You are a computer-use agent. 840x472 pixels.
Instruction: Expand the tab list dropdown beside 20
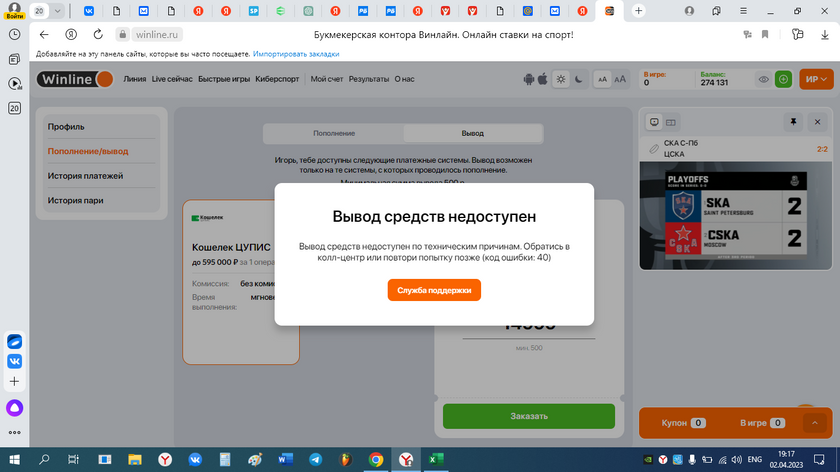click(x=57, y=11)
